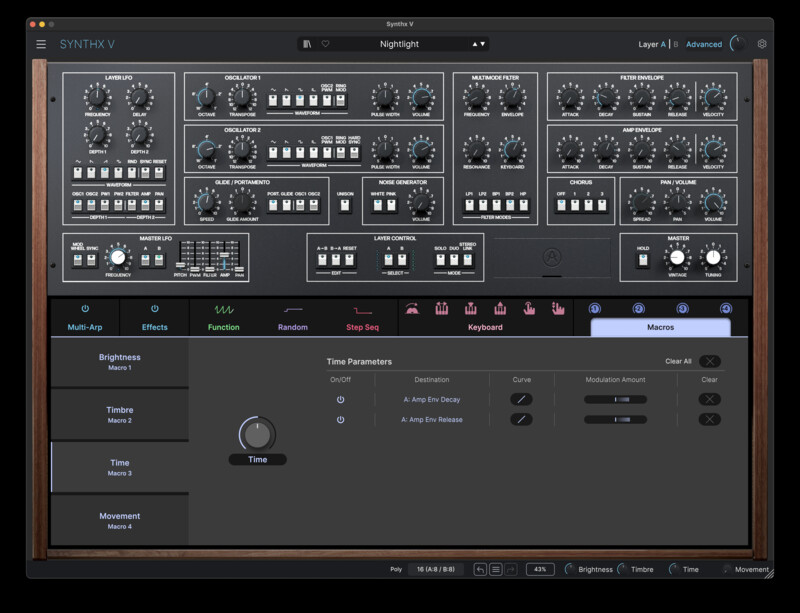This screenshot has width=800, height=613.
Task: Open the edit history list icon
Action: click(495, 569)
